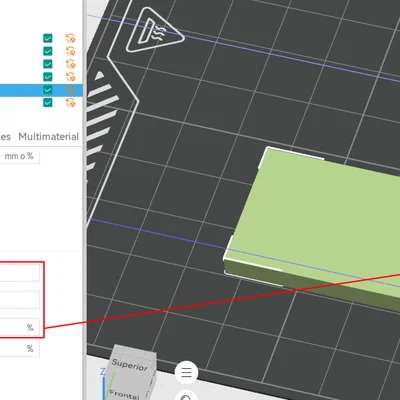Screen dimensions: 400x400
Task: Reset the highlighted row with its orange icon
Action: (70, 90)
